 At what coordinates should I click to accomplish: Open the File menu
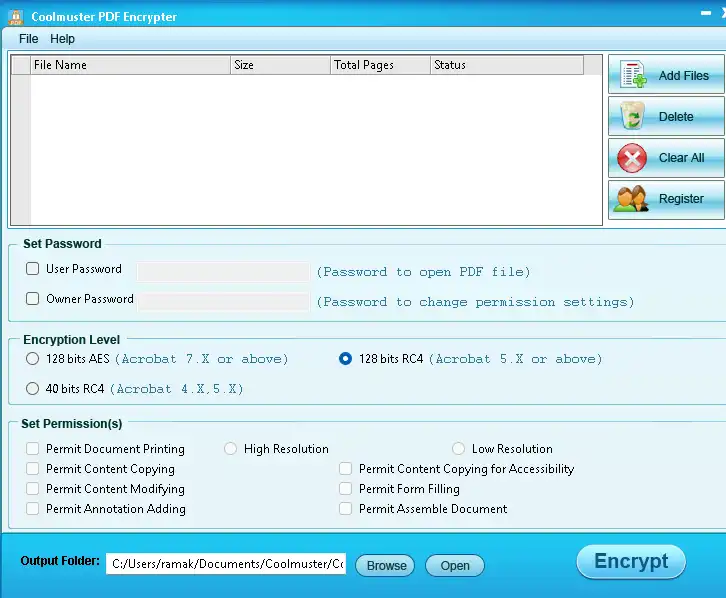[28, 39]
